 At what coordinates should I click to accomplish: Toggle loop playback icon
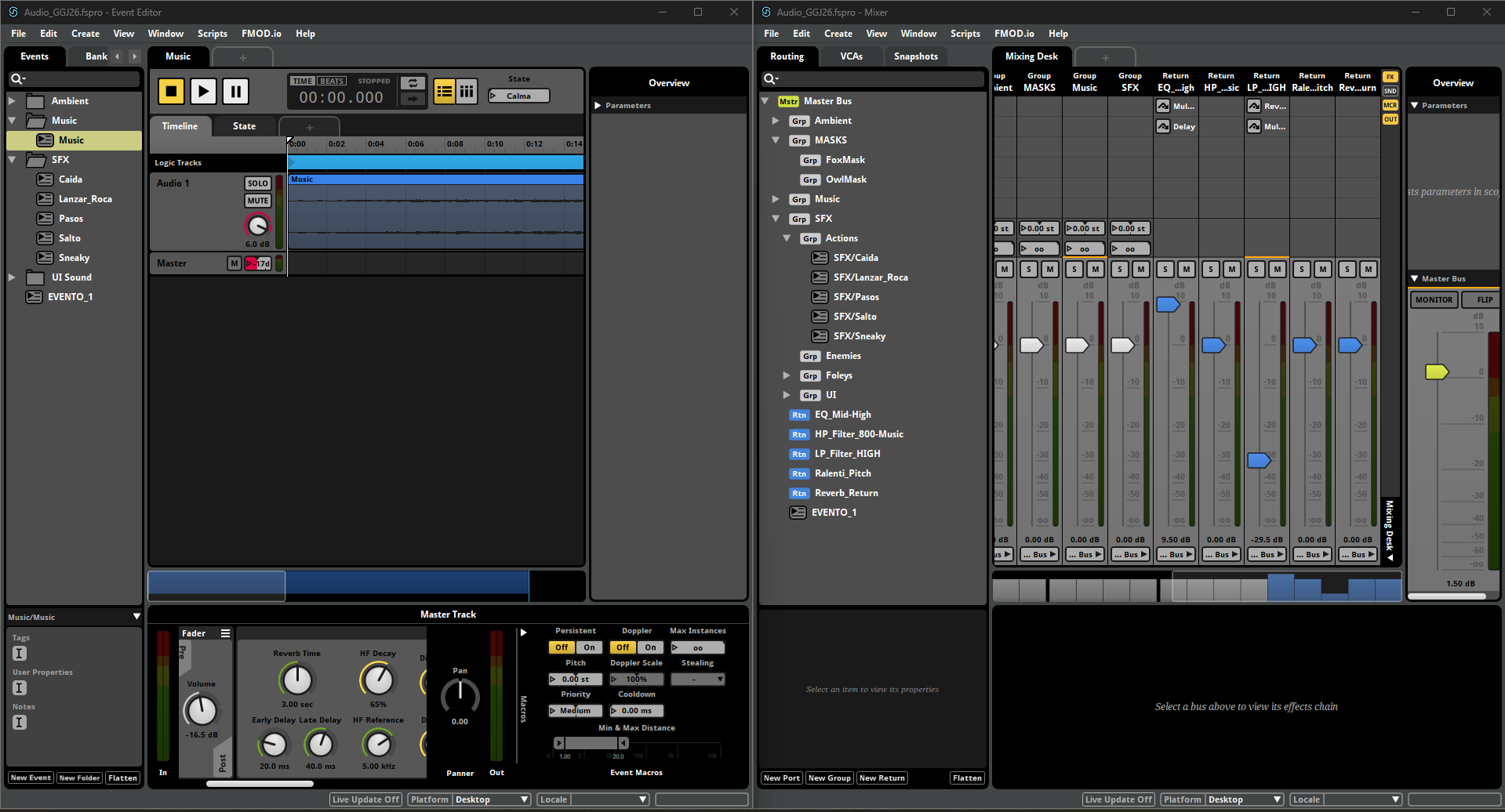(x=413, y=83)
